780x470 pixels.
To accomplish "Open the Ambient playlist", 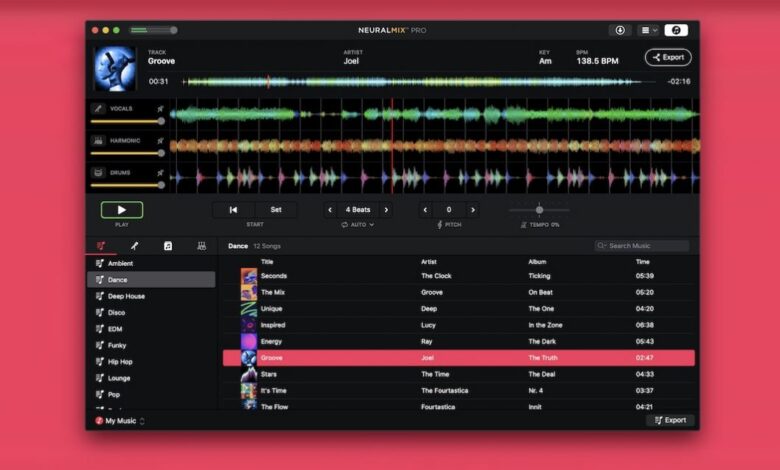I will coord(151,263).
